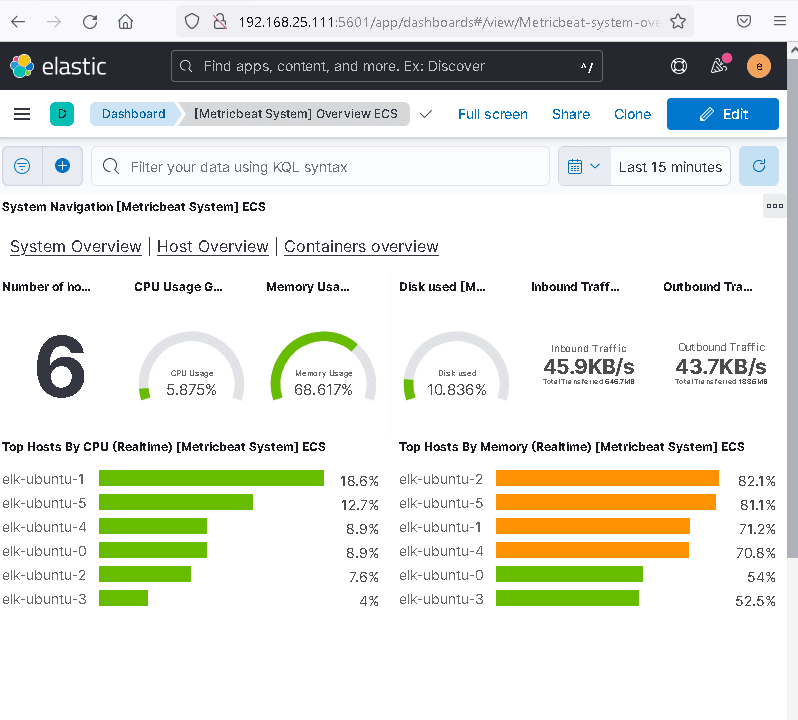Click the insecure connection lock icon
Image resolution: width=798 pixels, height=720 pixels.
(x=220, y=22)
